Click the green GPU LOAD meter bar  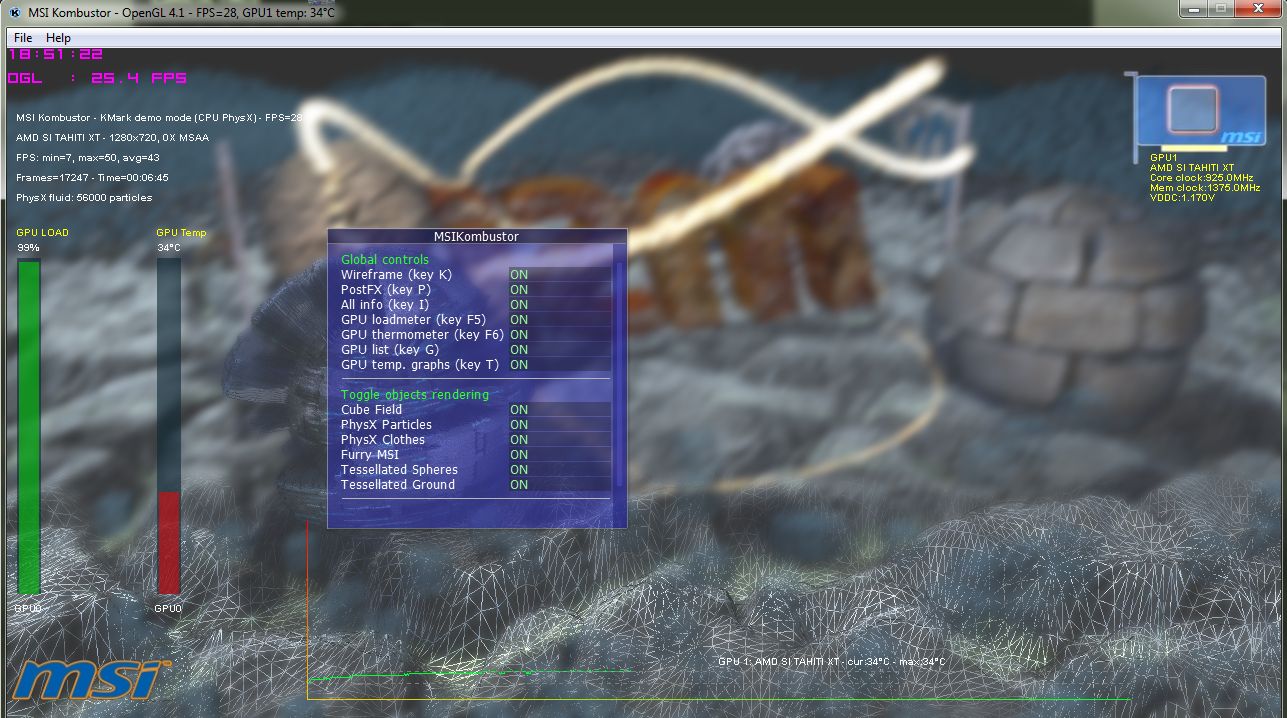coord(29,427)
